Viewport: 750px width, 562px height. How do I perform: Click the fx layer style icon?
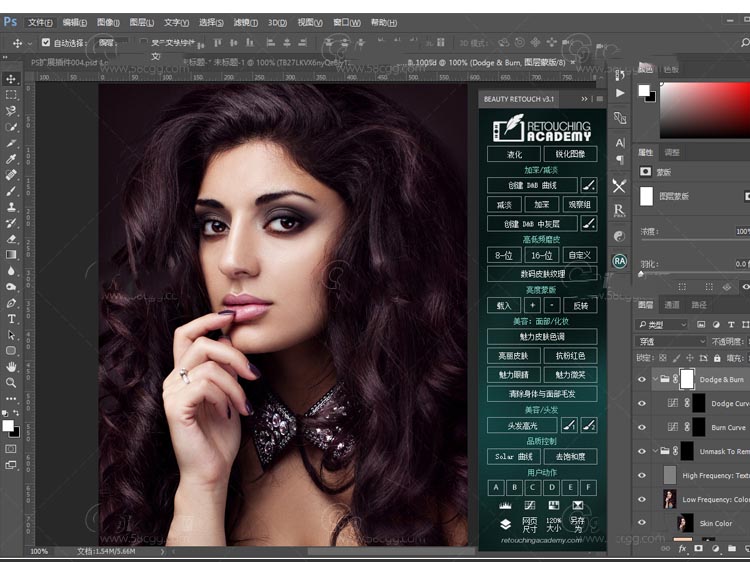683,549
